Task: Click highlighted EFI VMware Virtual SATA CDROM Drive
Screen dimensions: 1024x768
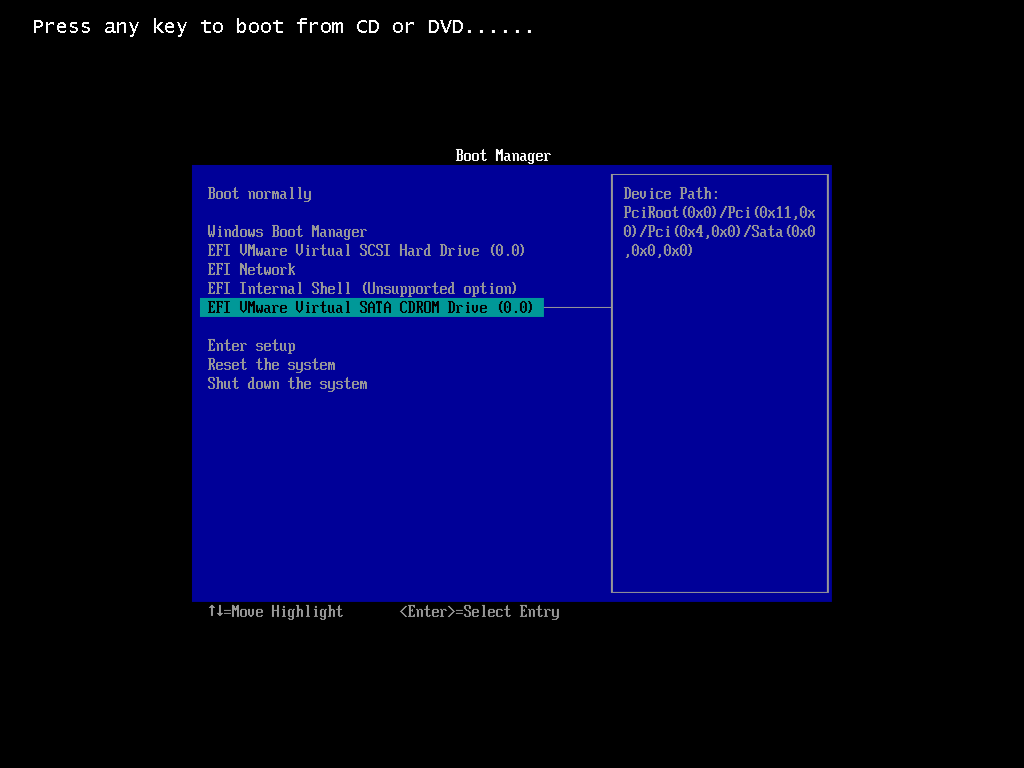Action: (372, 308)
